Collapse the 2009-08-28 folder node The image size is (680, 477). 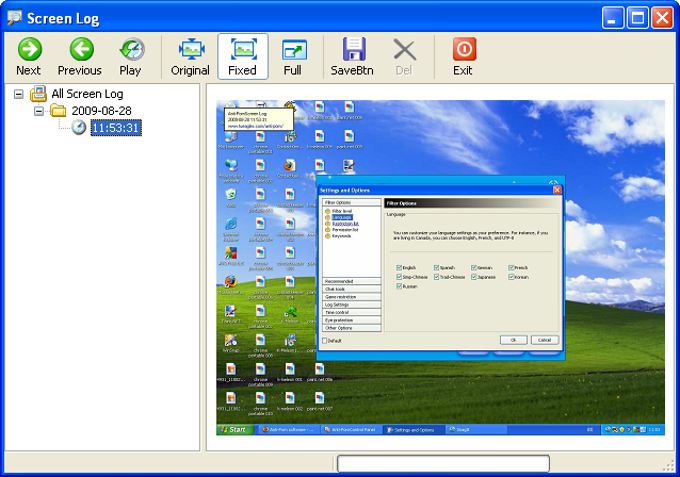click(x=39, y=111)
